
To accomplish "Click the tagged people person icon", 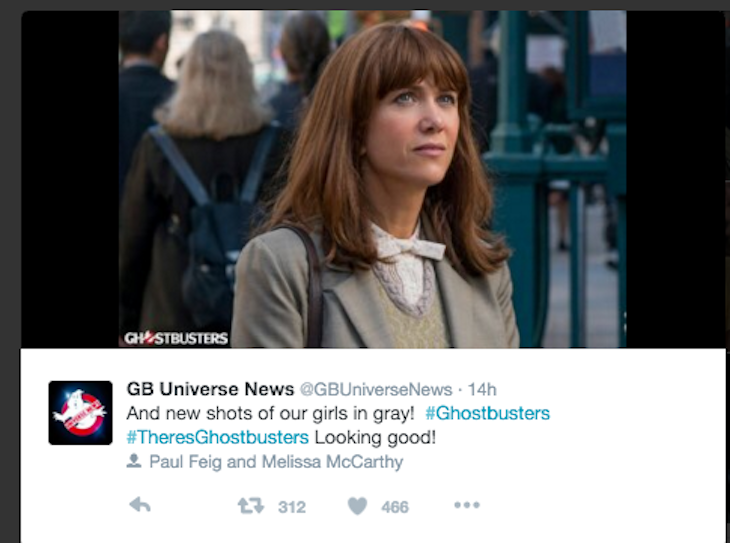I will pos(134,462).
